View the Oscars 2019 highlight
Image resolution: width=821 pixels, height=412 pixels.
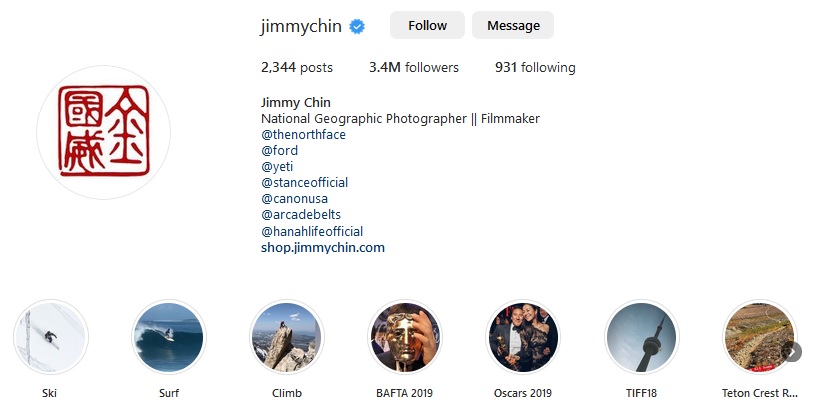523,337
